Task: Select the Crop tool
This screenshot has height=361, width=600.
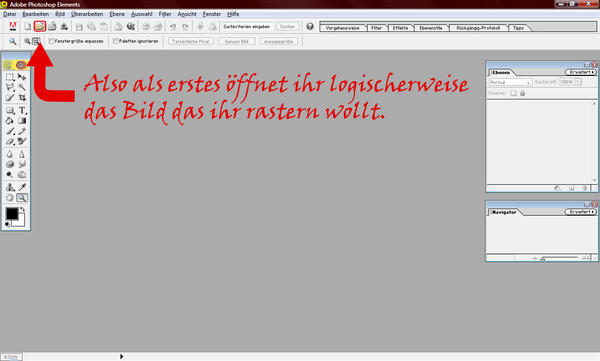Action: click(22, 98)
